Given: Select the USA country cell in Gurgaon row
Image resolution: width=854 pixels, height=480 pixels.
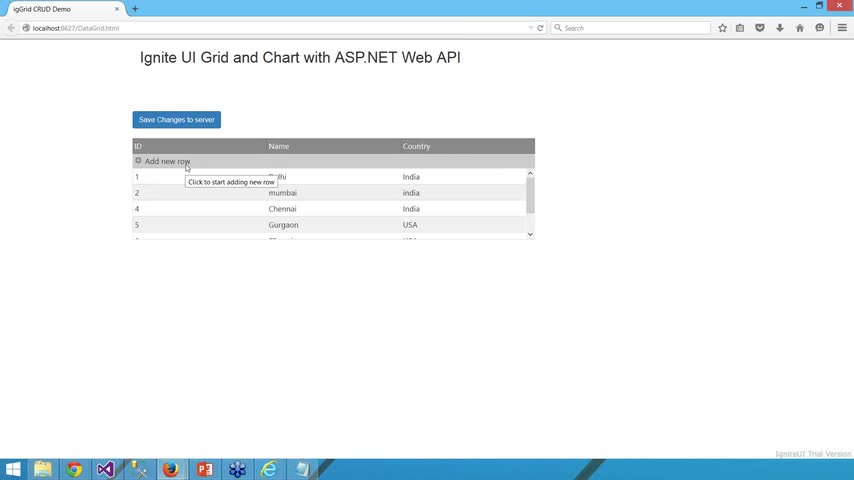Looking at the screenshot, I should (463, 225).
